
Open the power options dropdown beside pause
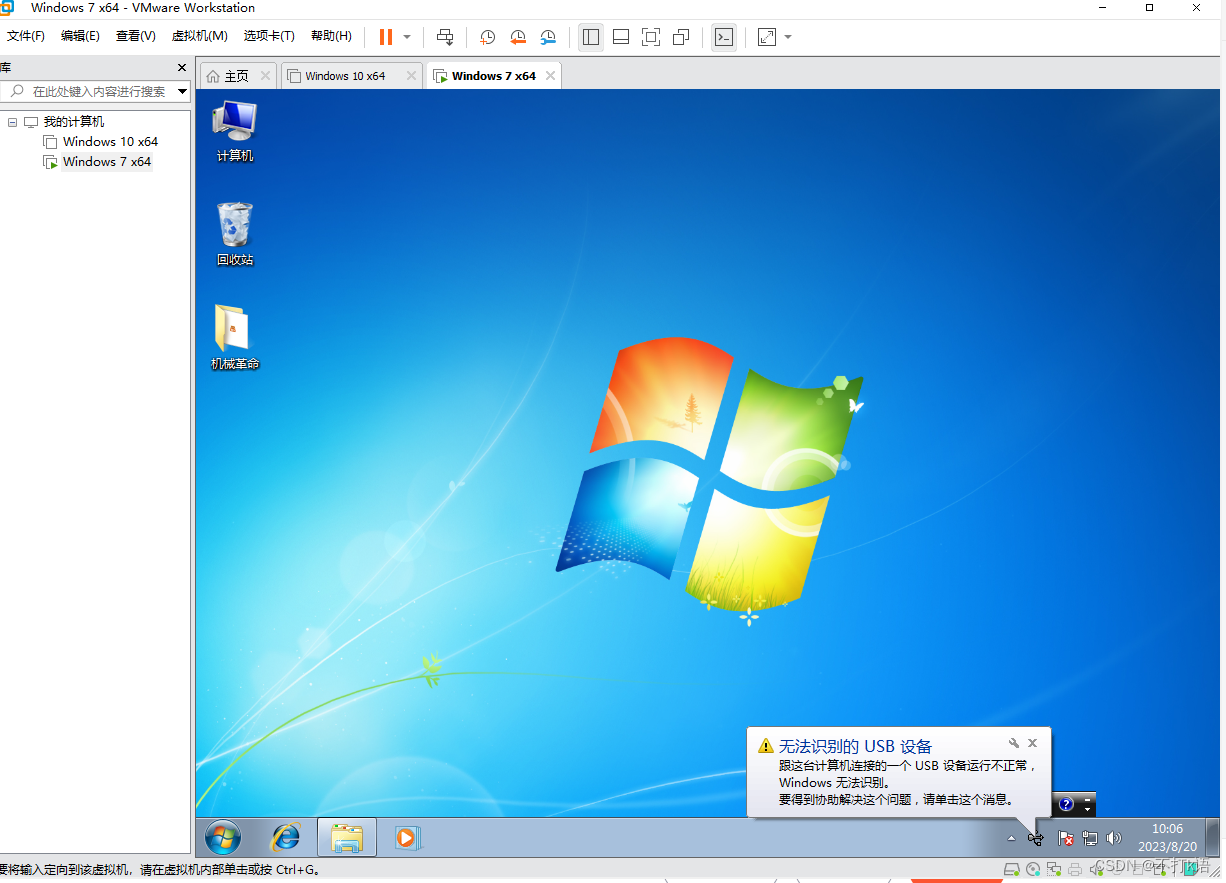(407, 37)
